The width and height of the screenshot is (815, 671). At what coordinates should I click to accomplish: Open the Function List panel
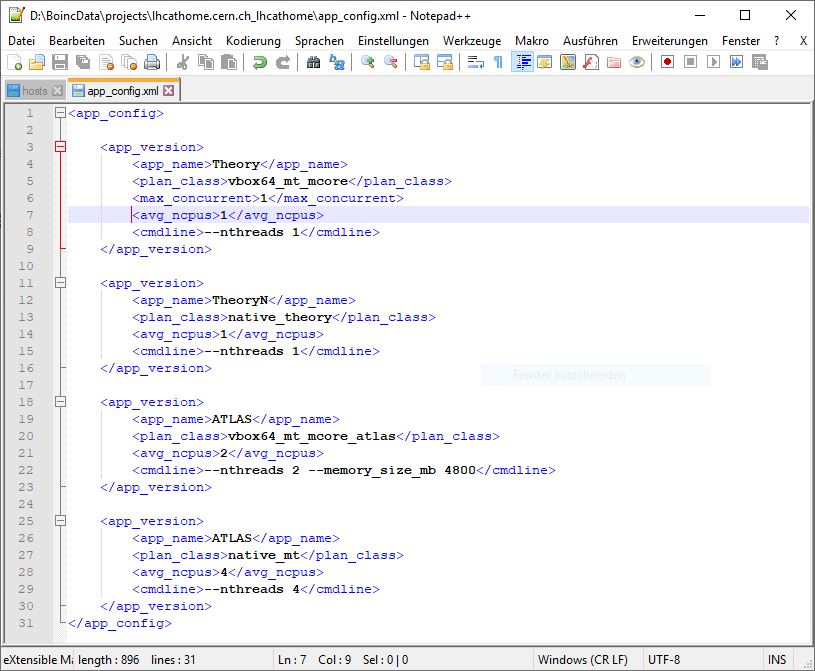[590, 62]
